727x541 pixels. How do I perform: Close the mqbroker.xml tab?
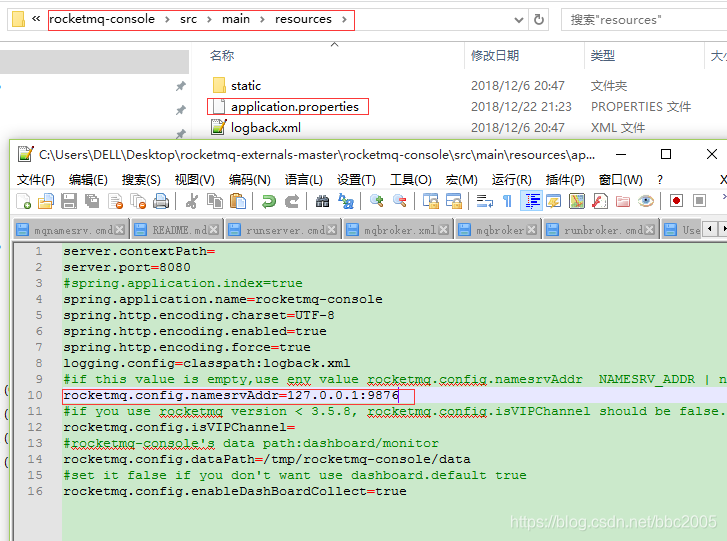444,229
